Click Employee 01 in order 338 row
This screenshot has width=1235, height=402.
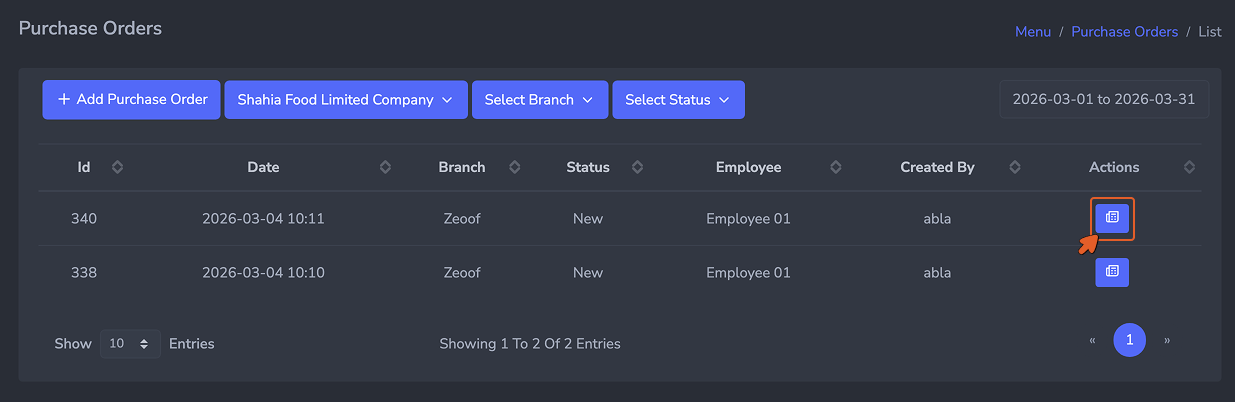pyautogui.click(x=748, y=272)
